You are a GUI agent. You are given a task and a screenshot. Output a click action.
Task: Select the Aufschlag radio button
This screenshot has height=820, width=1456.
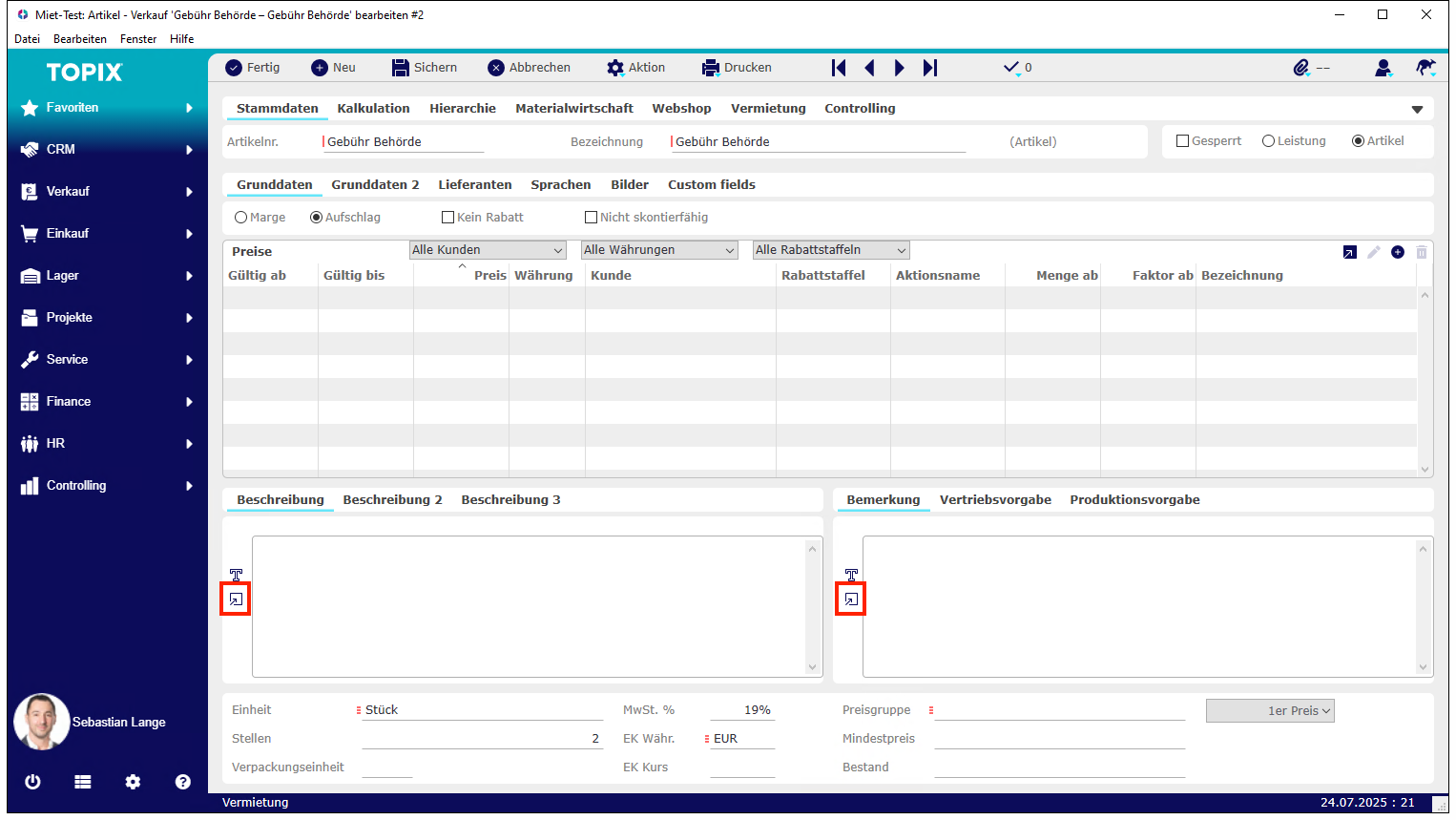pyautogui.click(x=316, y=218)
